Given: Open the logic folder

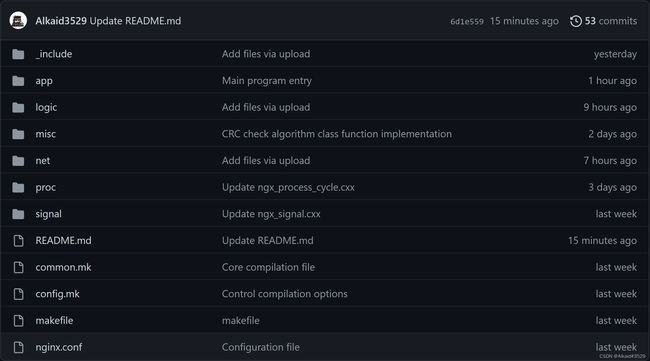Looking at the screenshot, I should pos(46,107).
